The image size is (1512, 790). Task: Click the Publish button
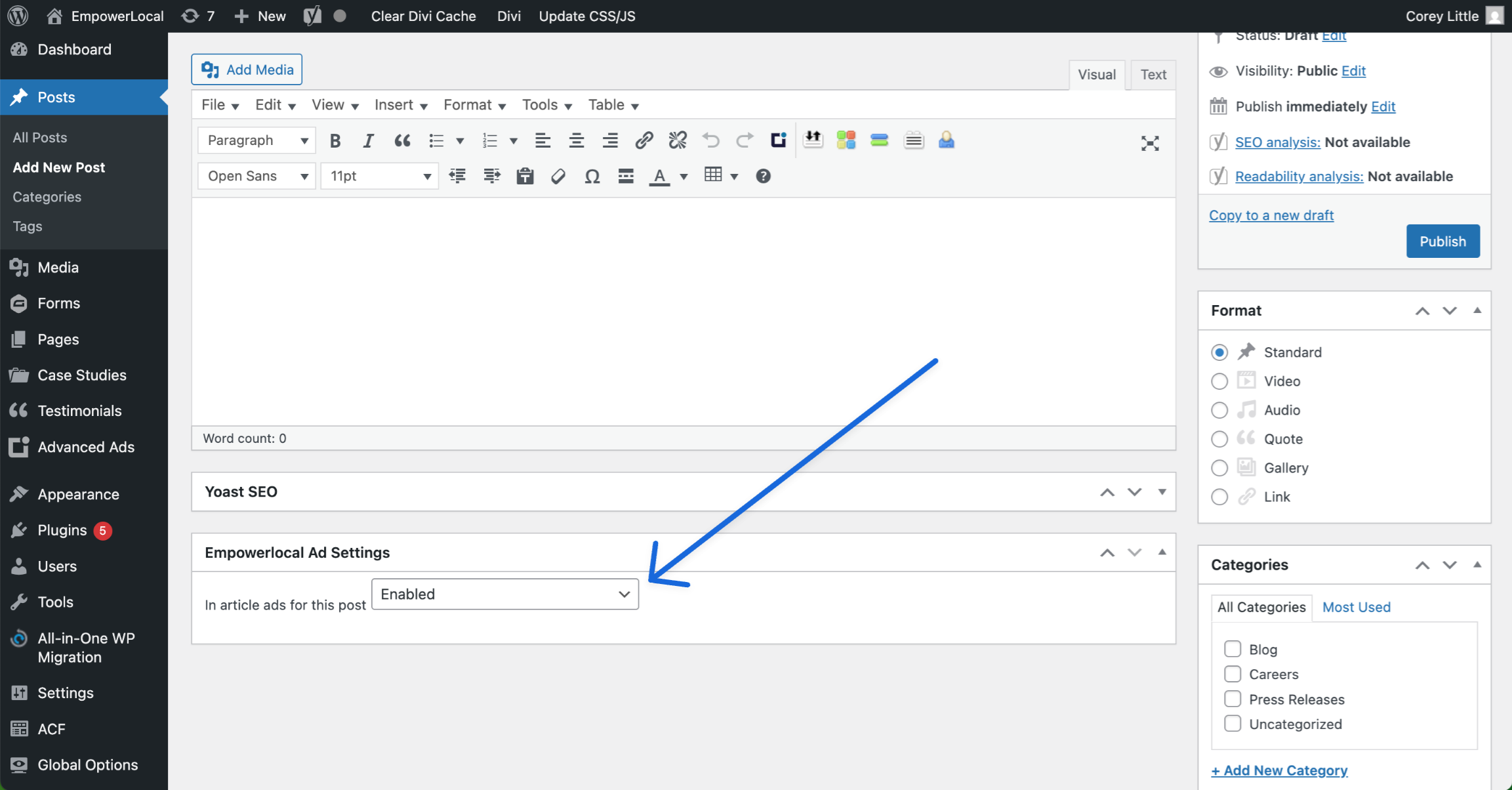(x=1442, y=241)
